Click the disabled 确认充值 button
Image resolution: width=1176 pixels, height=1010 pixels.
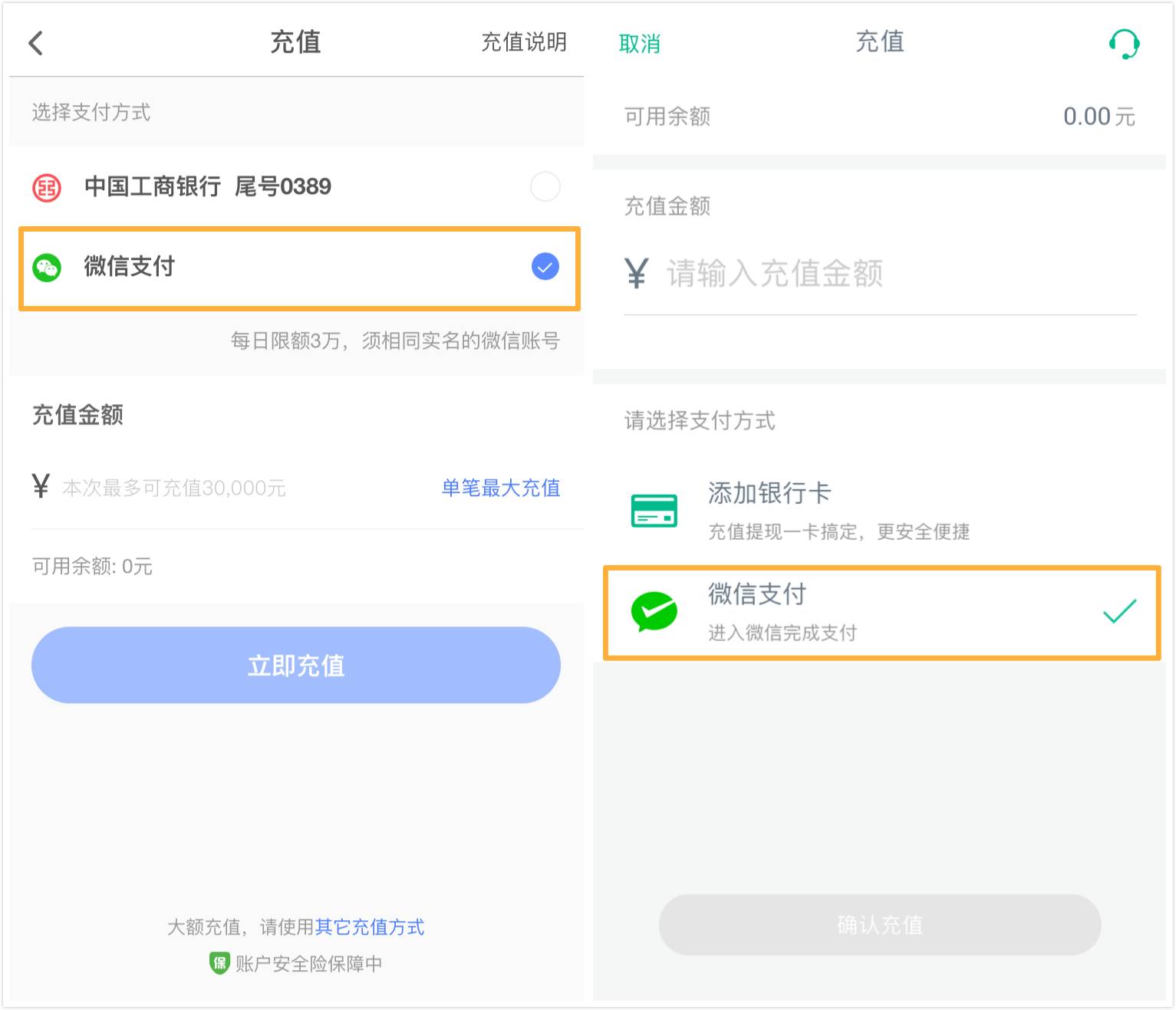pyautogui.click(x=880, y=925)
